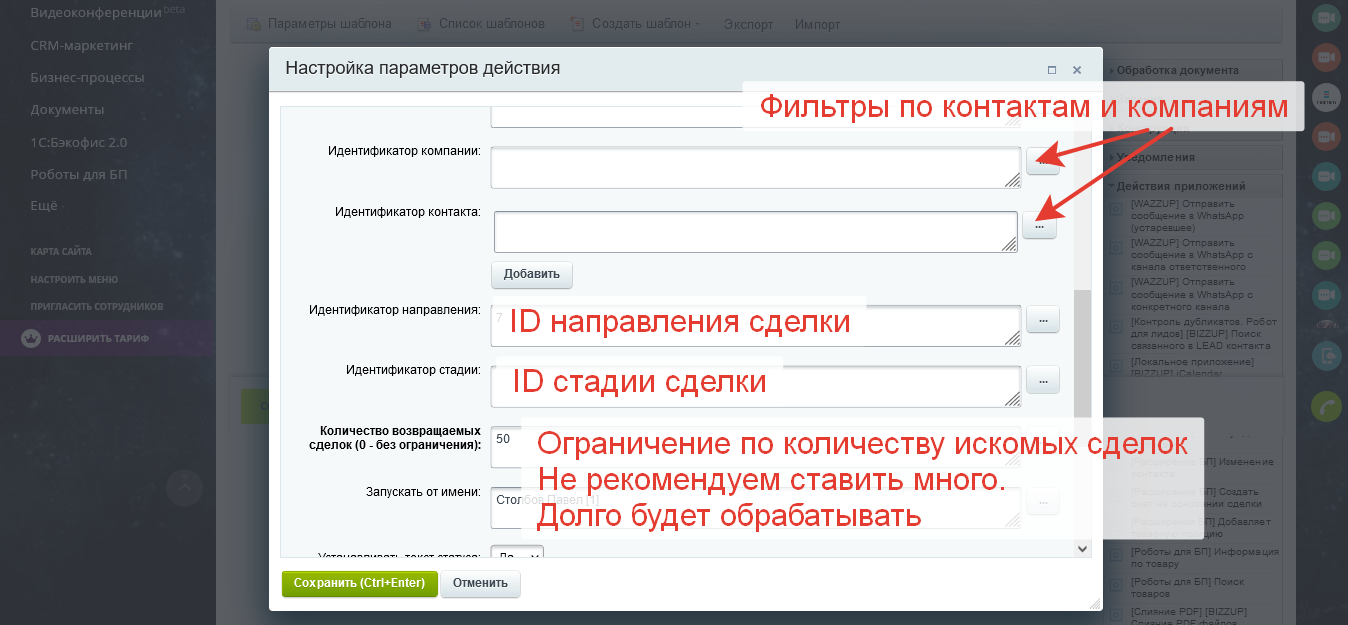The height and width of the screenshot is (625, 1348).
Task: Open Бизнес-процессы in the left menu
Action: coord(87,77)
